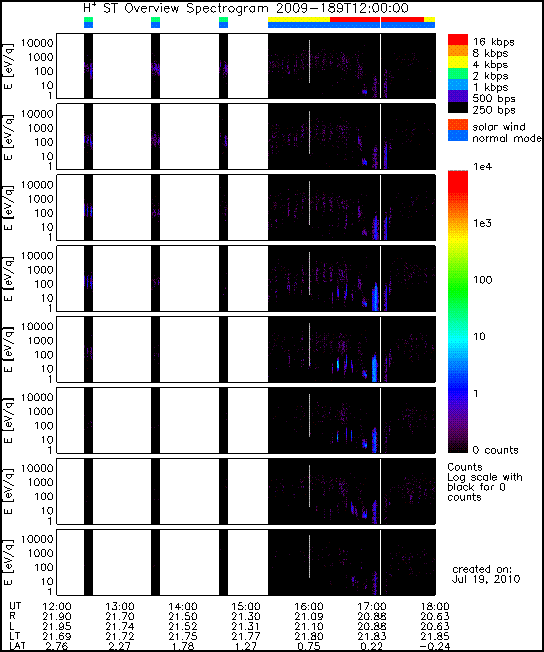Click the 17:00 UT tick label

[x=372, y=606]
